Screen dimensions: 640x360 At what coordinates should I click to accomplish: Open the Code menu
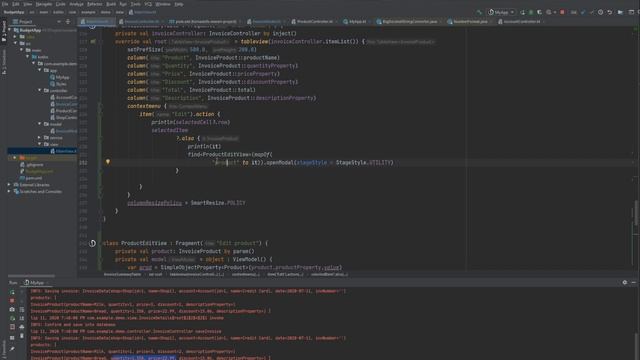point(60,4)
